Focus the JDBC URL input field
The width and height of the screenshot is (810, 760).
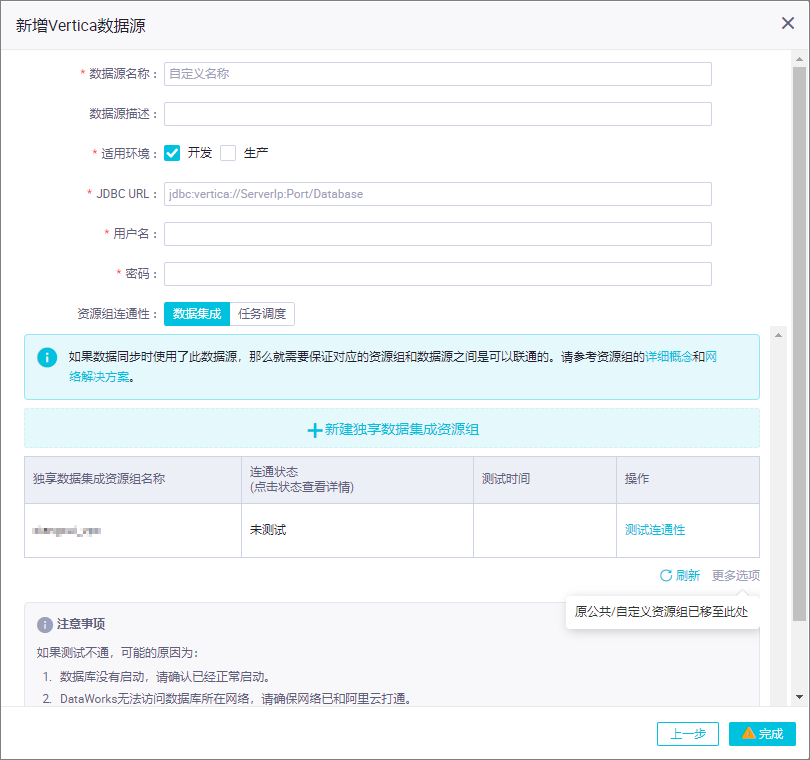tap(438, 194)
